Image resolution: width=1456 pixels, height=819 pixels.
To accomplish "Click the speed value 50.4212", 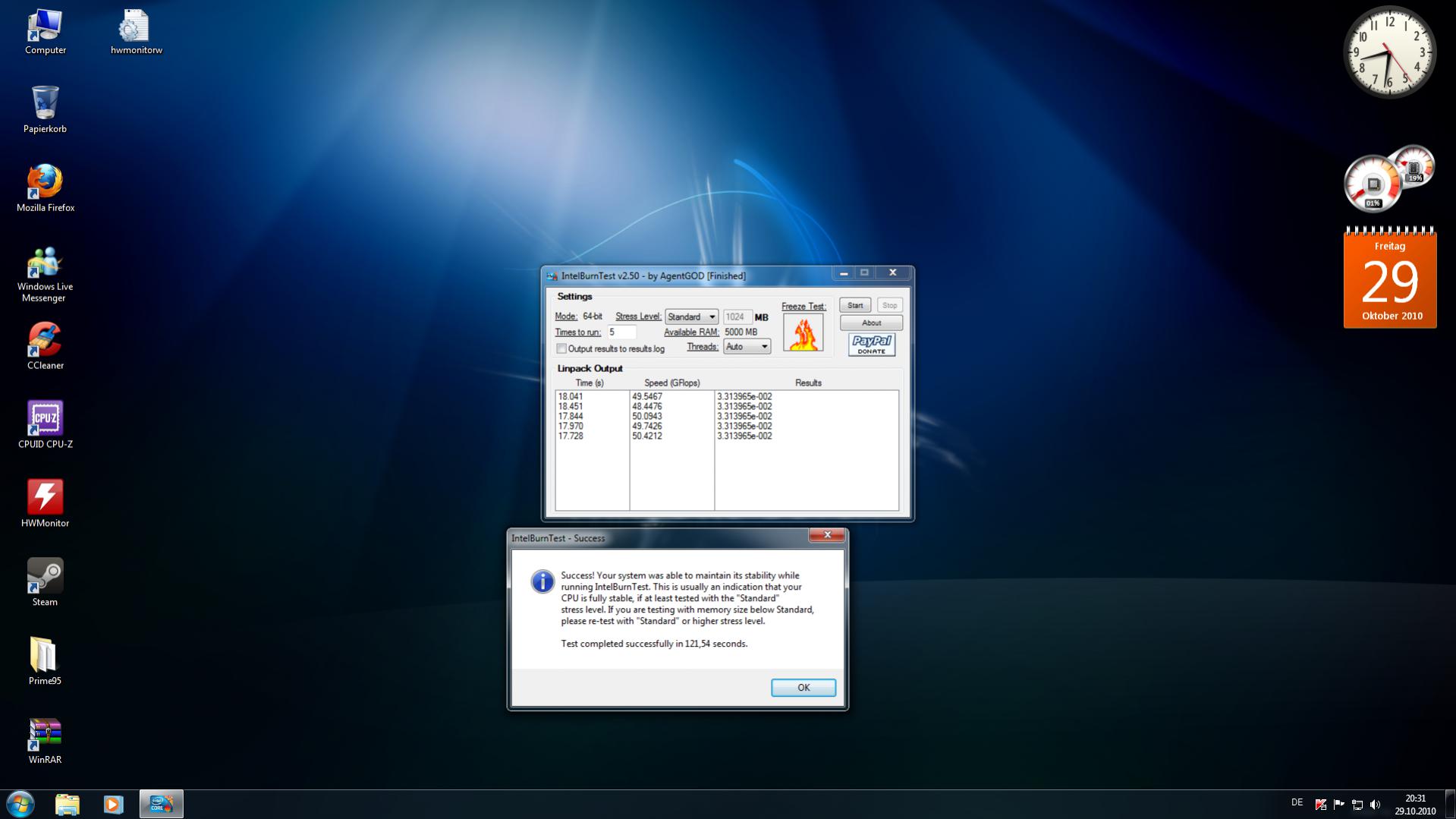I will pyautogui.click(x=647, y=436).
